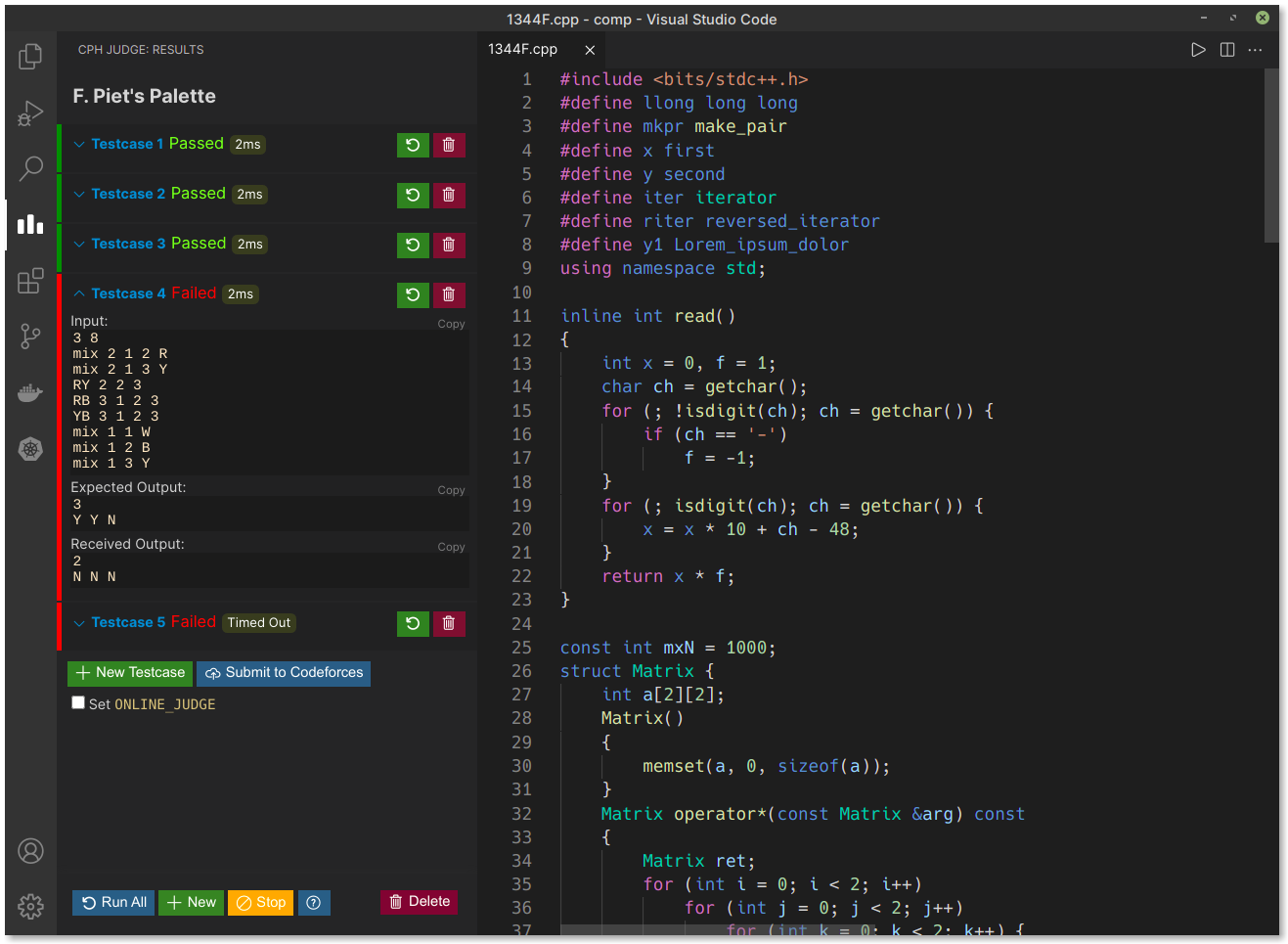Collapse Testcase 4 details
This screenshot has width=1288, height=944.
[77, 293]
